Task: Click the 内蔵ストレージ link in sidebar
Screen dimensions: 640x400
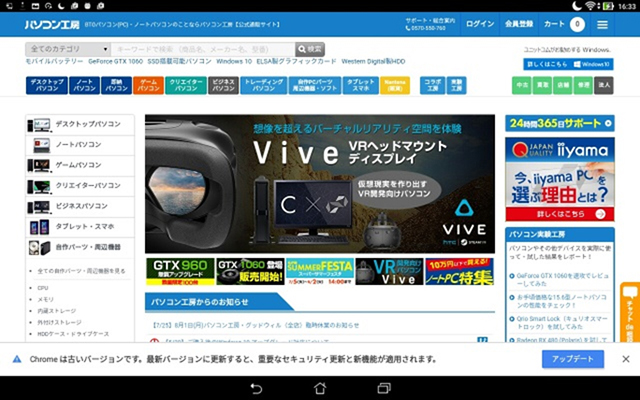Action: (x=56, y=311)
